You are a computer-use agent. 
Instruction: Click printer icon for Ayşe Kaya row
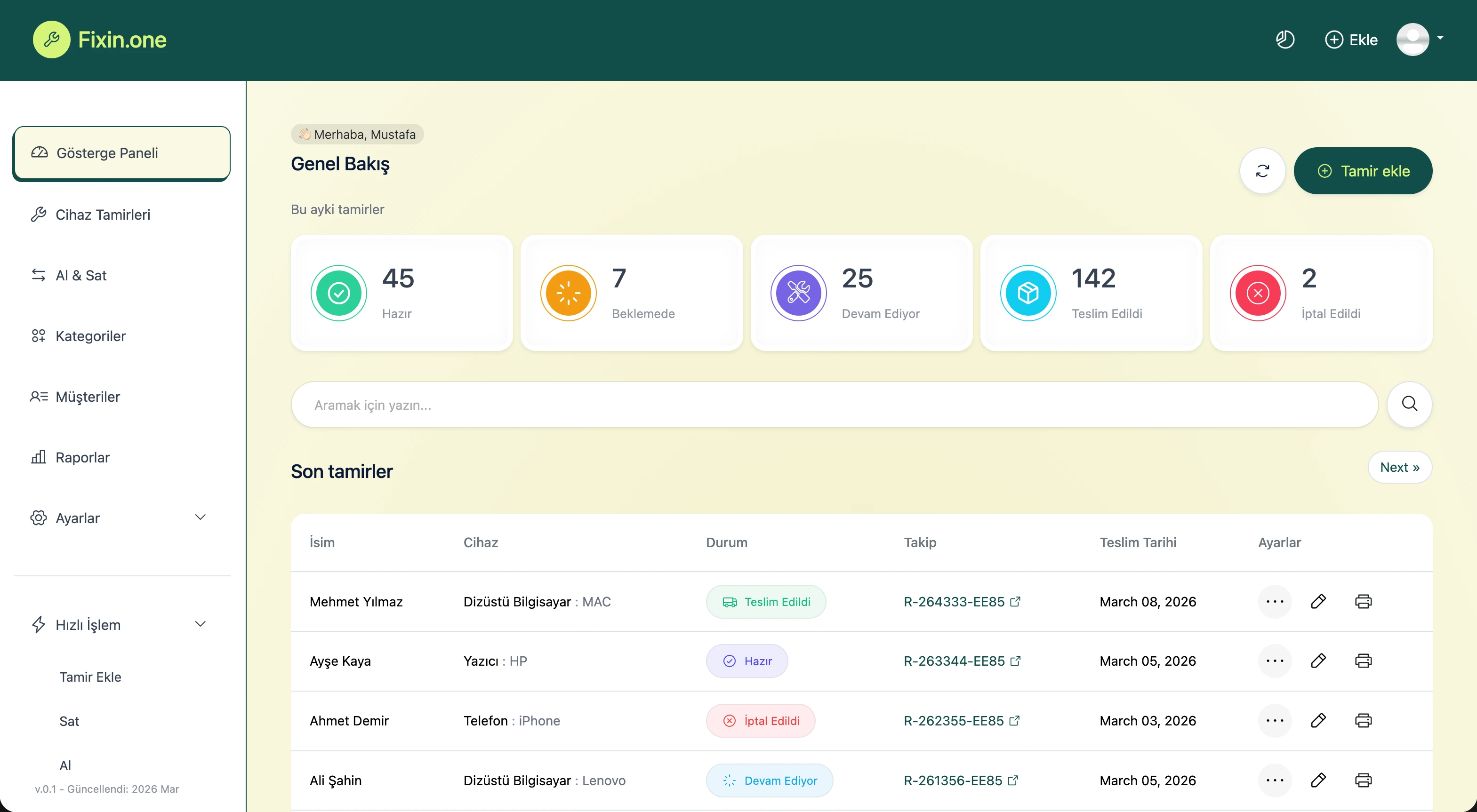[x=1363, y=661]
